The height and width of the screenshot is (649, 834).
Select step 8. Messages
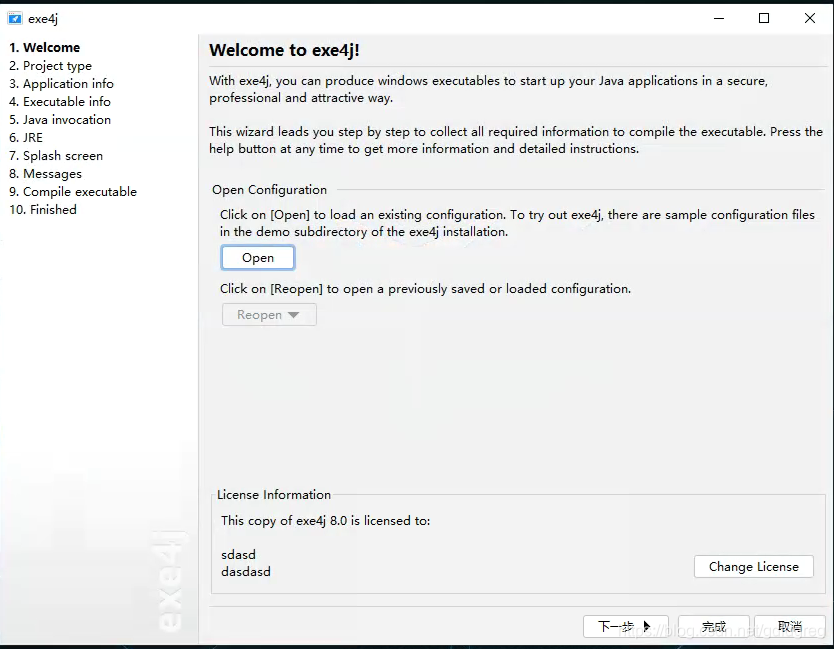(x=46, y=174)
